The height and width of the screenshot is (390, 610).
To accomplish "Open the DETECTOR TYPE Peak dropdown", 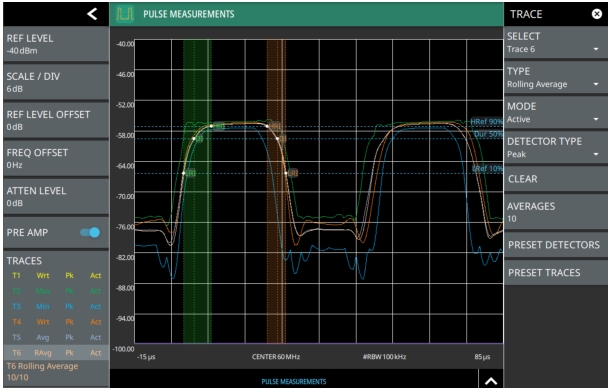I will coord(555,148).
